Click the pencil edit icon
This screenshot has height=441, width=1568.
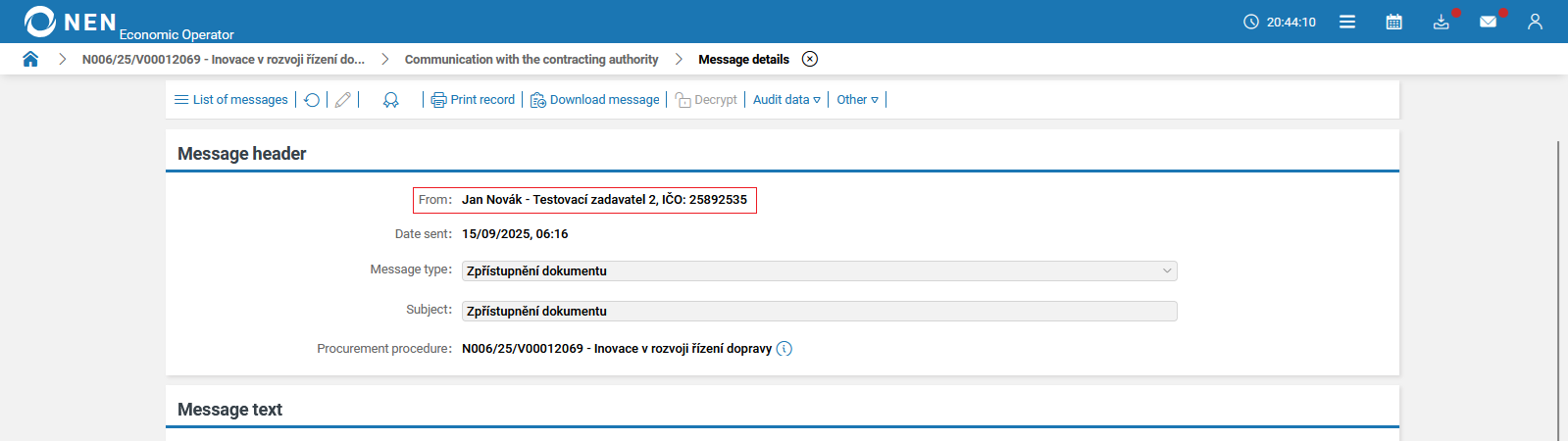(342, 100)
